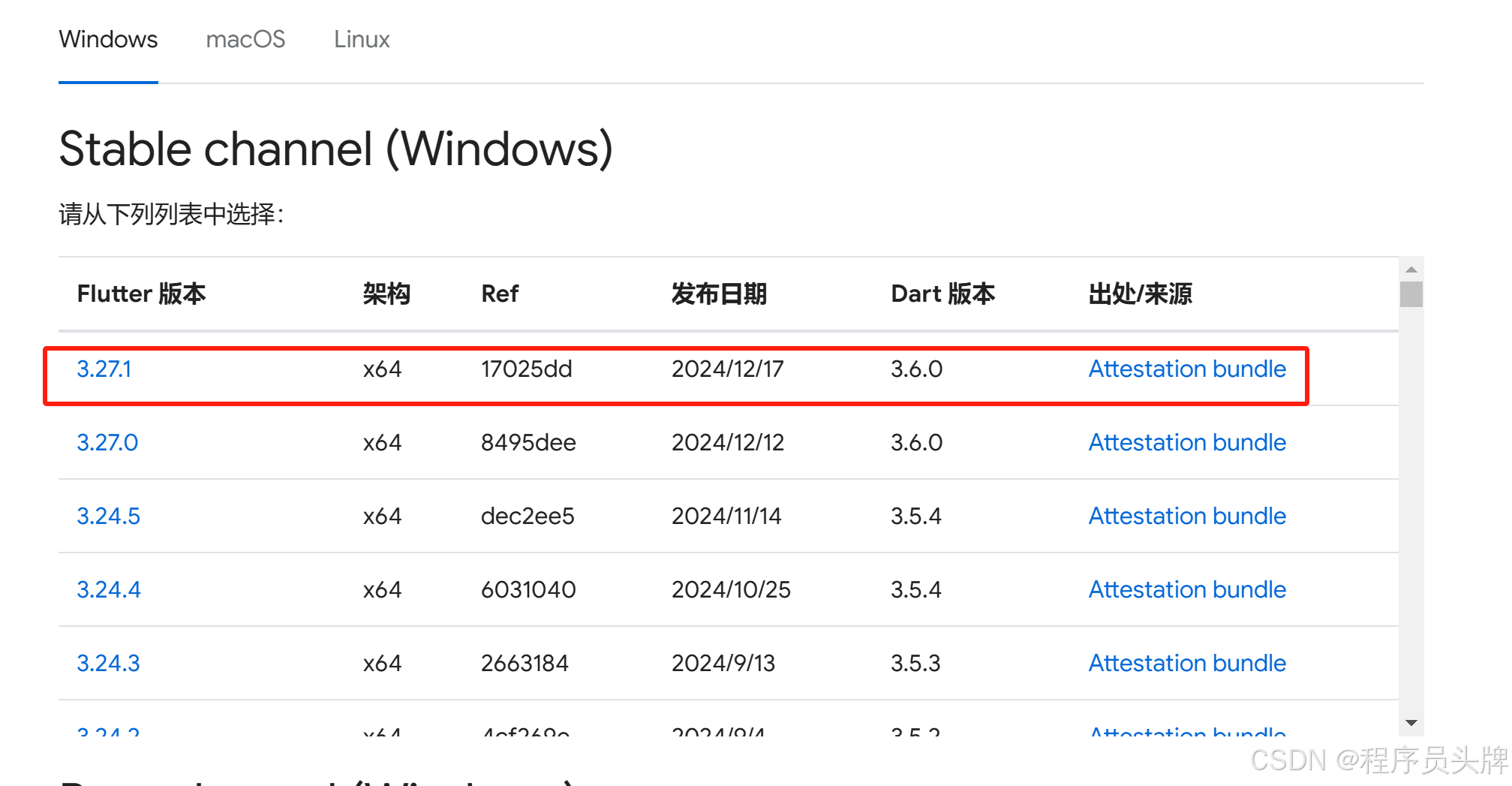Click Dart version 3.5.4 in 3.24.4 row

915,589
